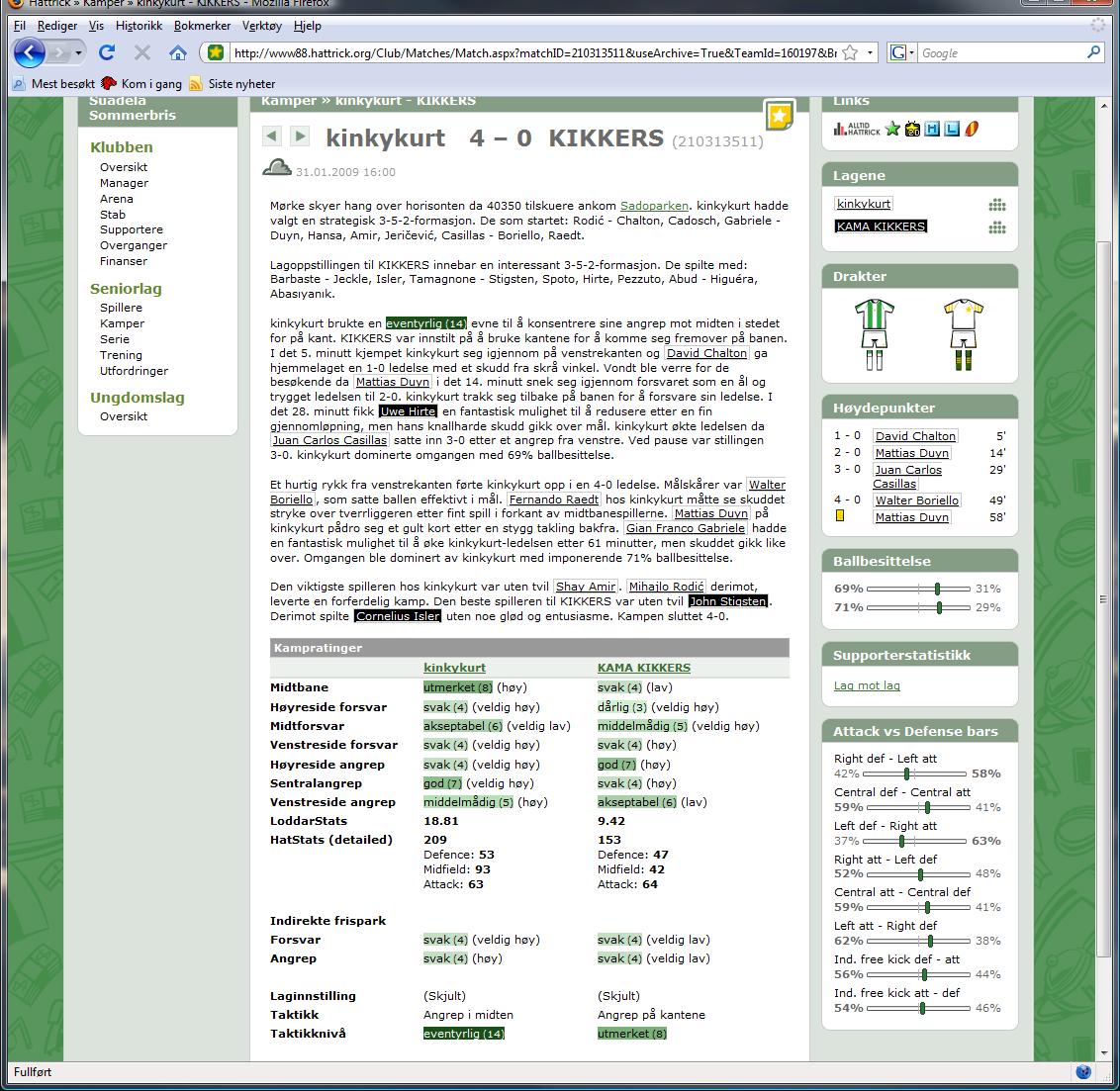
Task: Go back with the browser Back arrow
Action: [x=30, y=52]
